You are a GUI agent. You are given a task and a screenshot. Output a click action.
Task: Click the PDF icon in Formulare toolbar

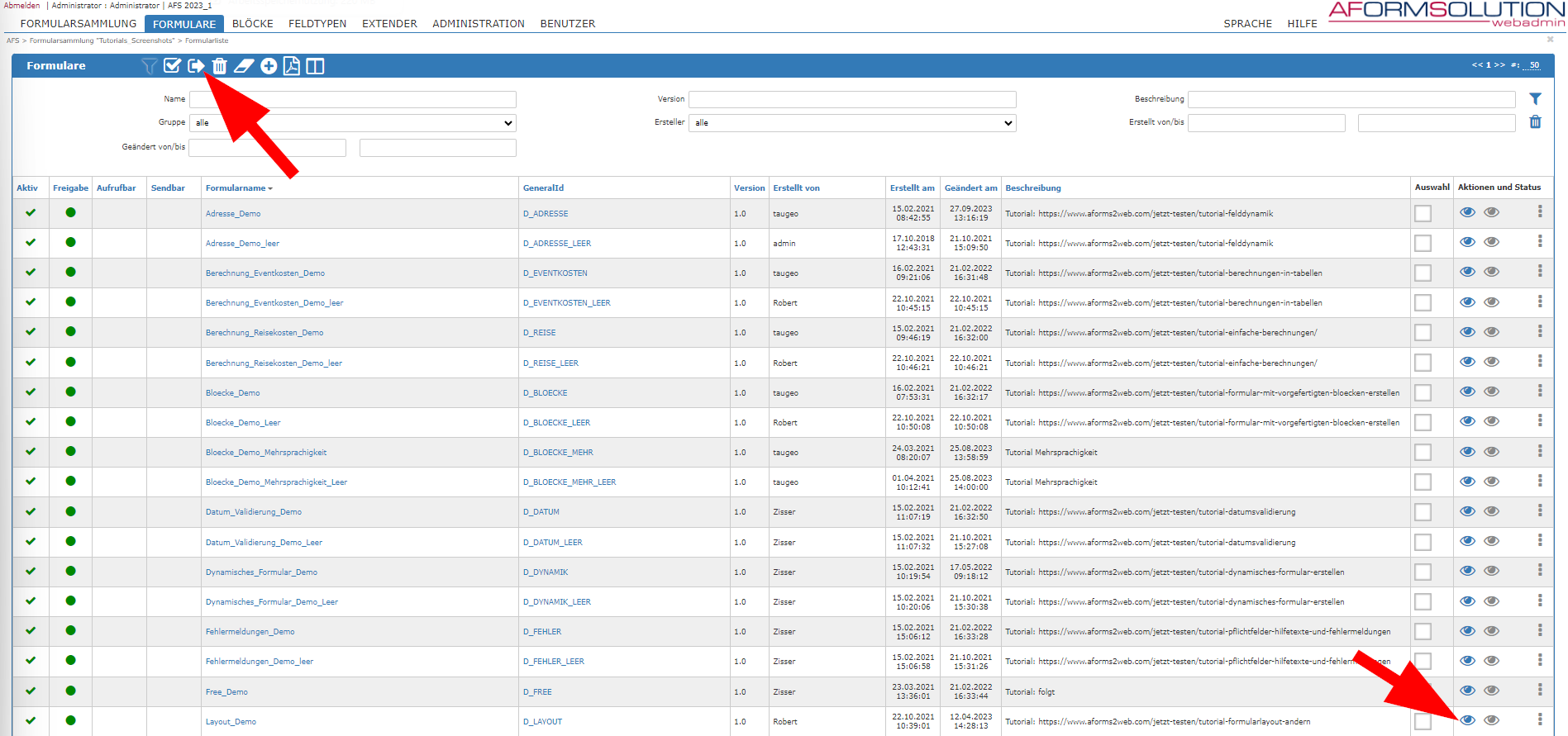click(x=292, y=66)
